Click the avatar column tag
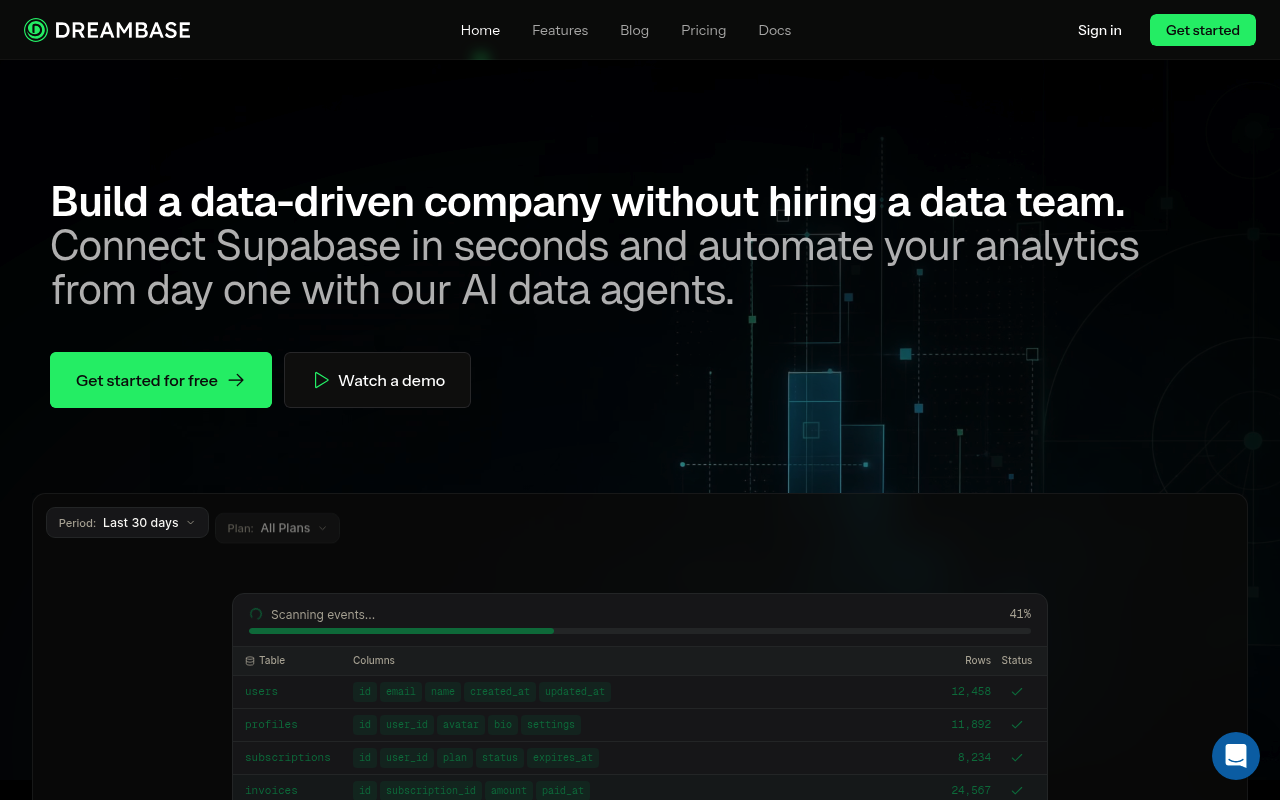This screenshot has height=800, width=1280. 461,724
